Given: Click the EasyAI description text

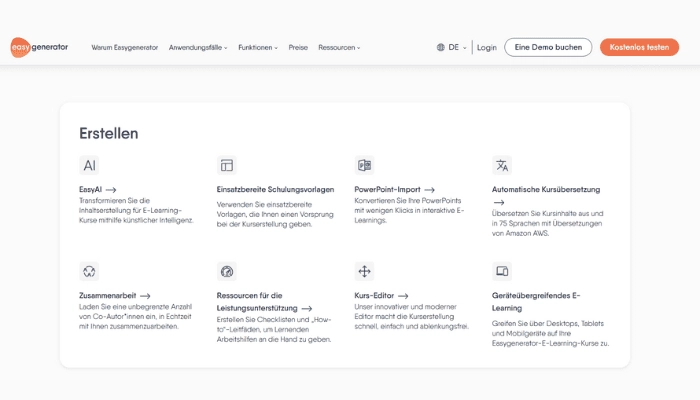Looking at the screenshot, I should [x=137, y=210].
